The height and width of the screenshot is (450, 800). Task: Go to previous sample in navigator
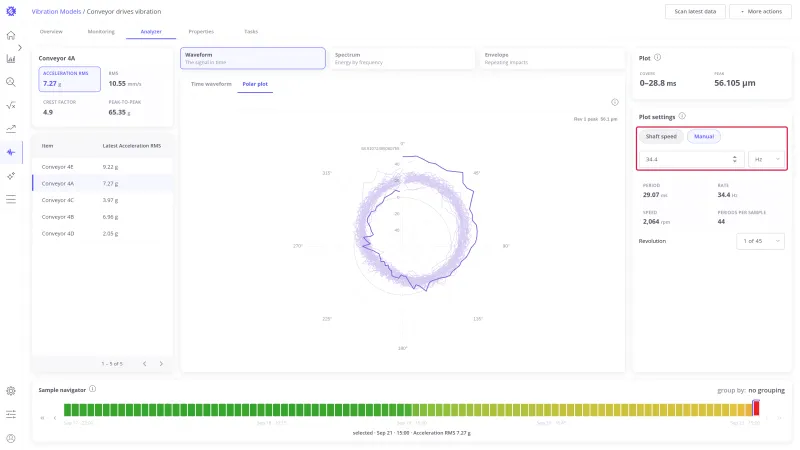click(55, 418)
